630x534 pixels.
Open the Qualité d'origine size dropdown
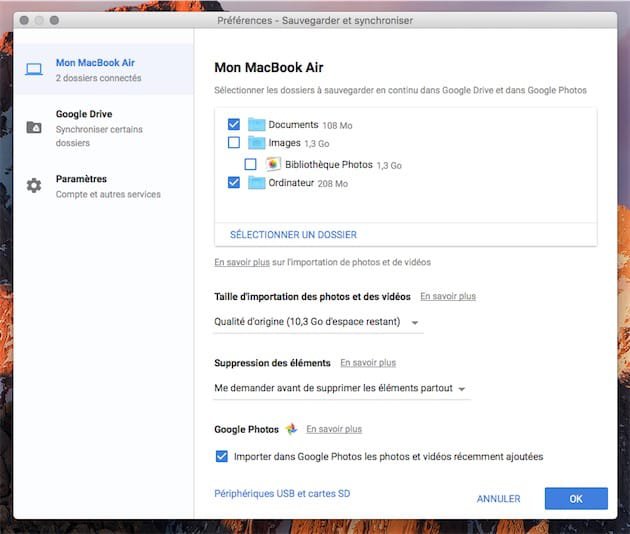[x=318, y=322]
